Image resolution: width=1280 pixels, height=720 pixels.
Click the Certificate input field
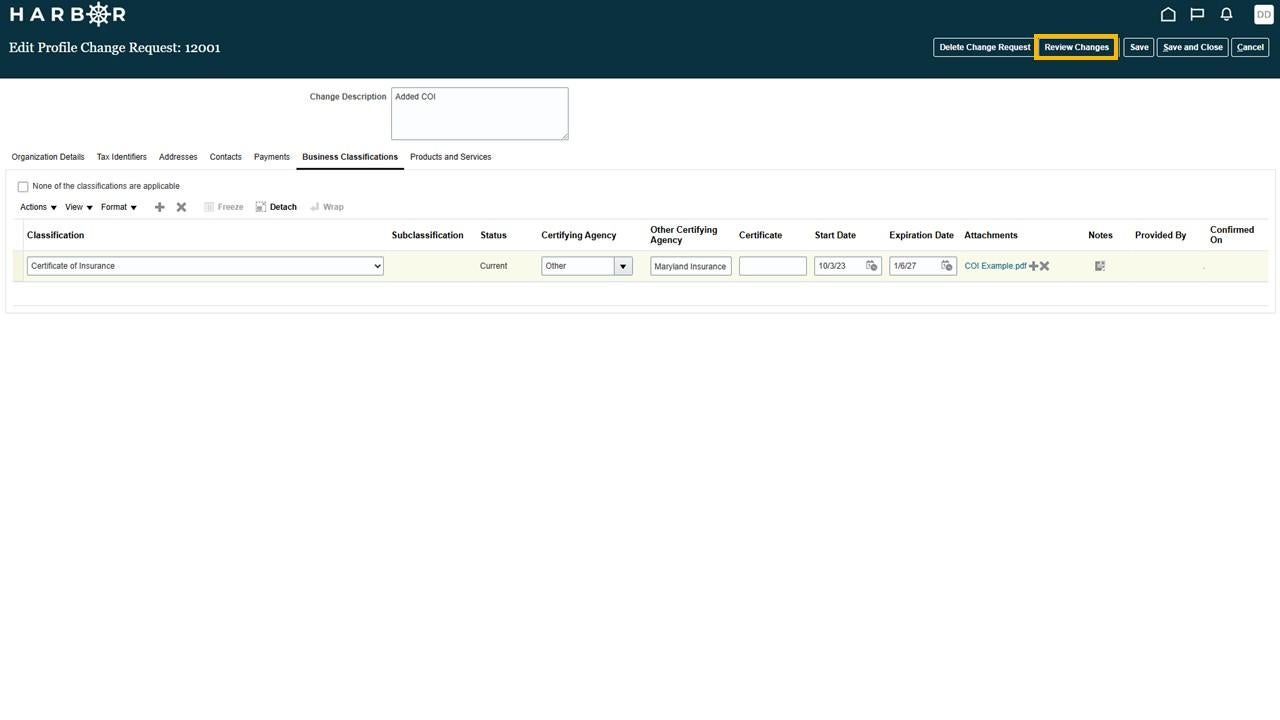pos(772,266)
